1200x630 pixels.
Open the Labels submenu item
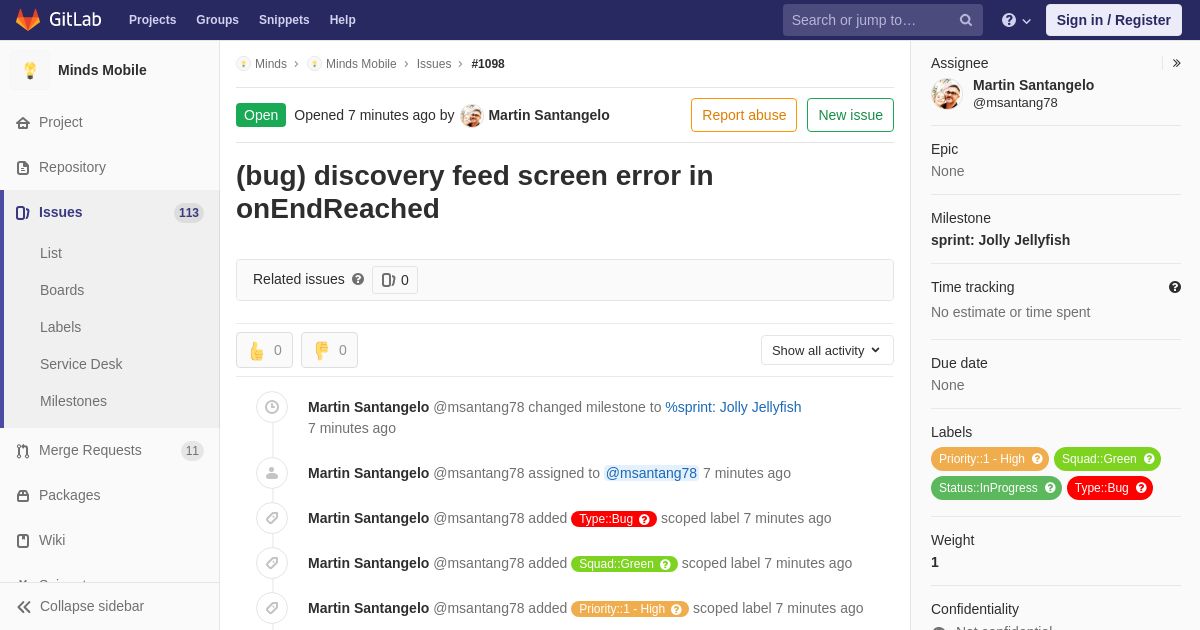click(x=61, y=327)
